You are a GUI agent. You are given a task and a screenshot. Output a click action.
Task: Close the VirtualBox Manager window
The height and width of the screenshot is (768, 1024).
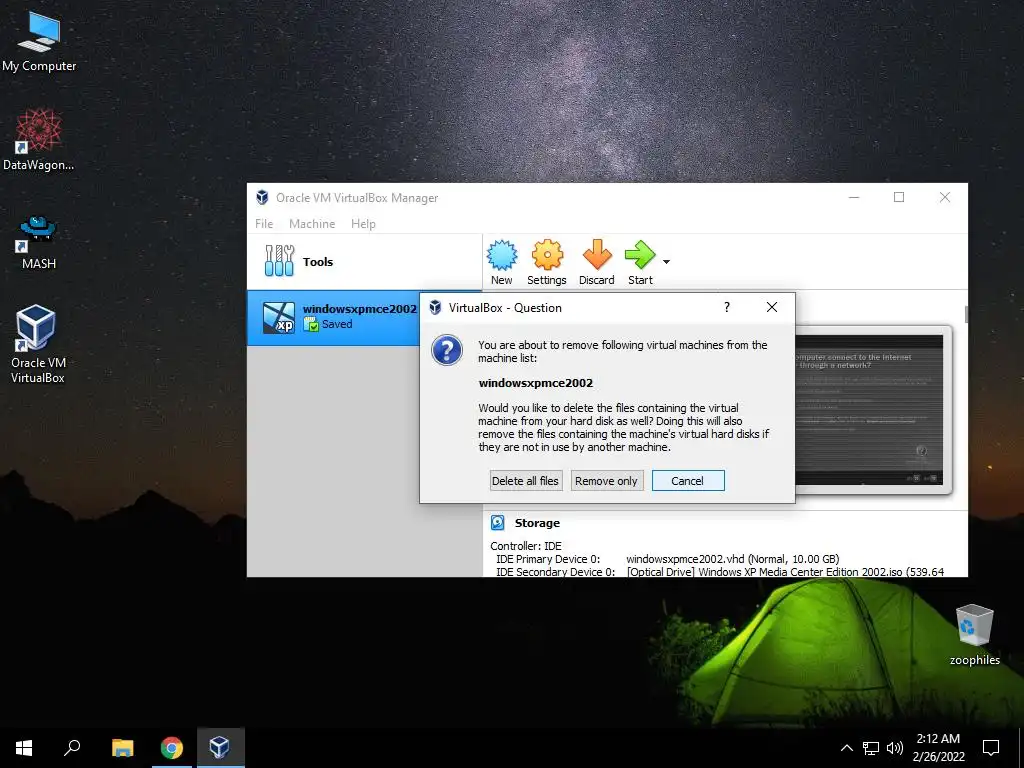[944, 197]
